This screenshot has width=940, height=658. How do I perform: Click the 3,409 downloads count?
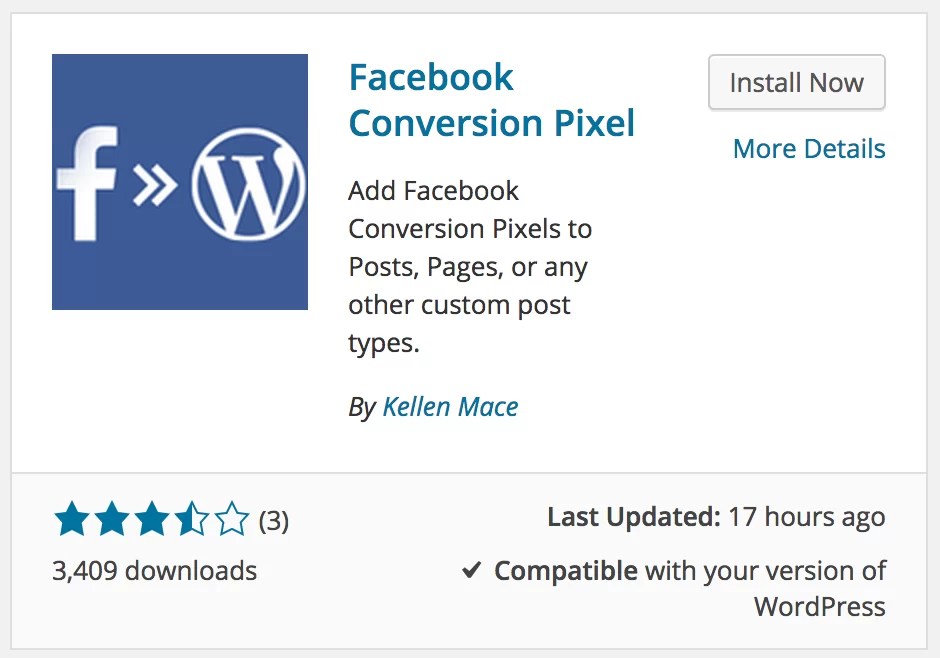coord(154,571)
